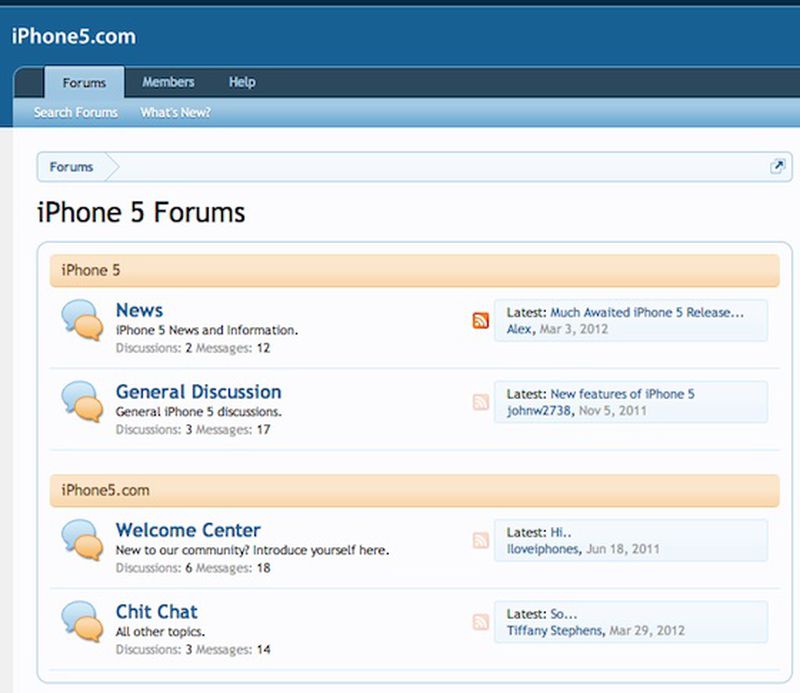This screenshot has width=800, height=693.
Task: Click the RSS feed icon for General Discussion
Action: coord(479,399)
